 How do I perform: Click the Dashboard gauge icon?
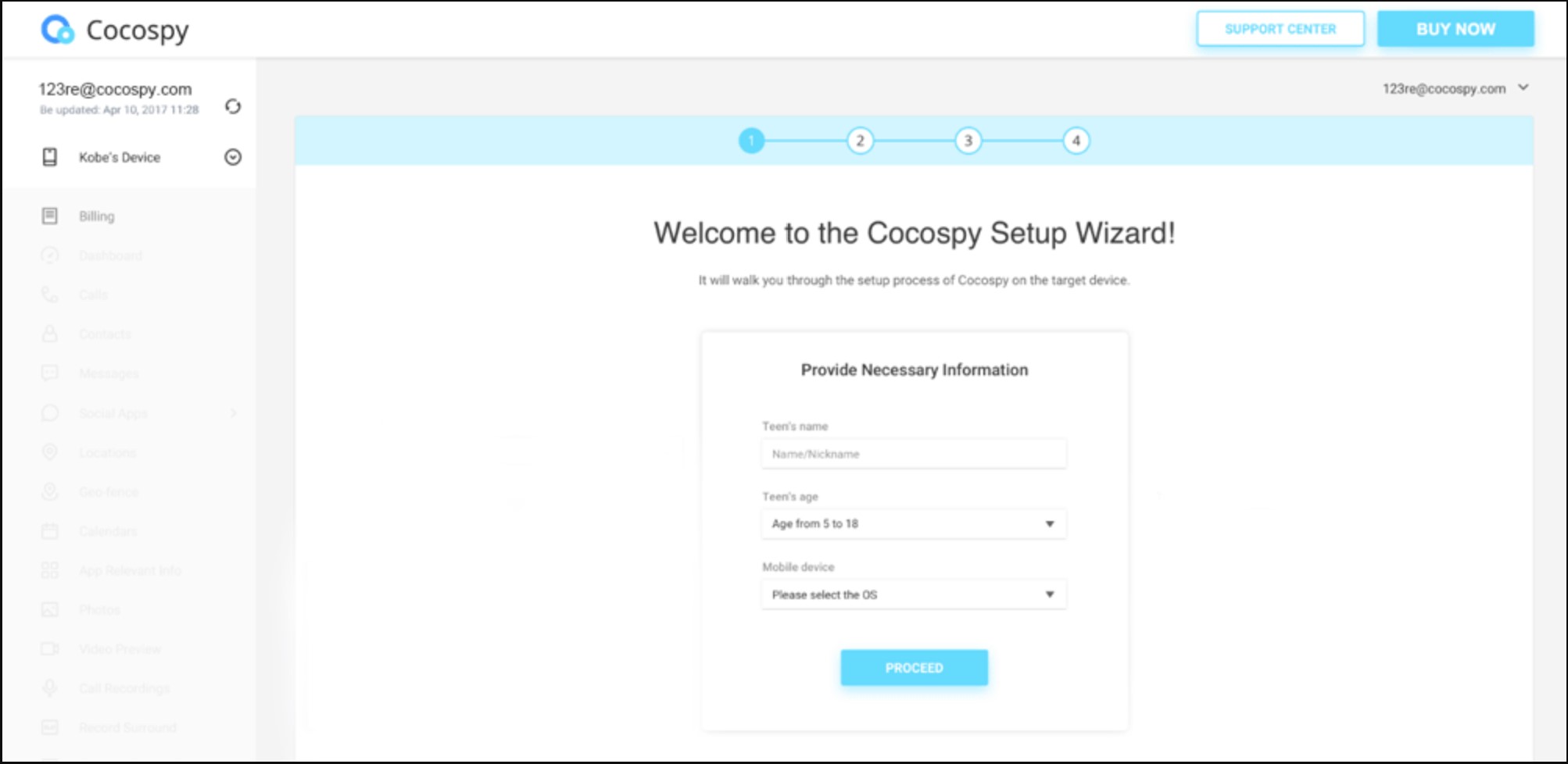(x=49, y=255)
